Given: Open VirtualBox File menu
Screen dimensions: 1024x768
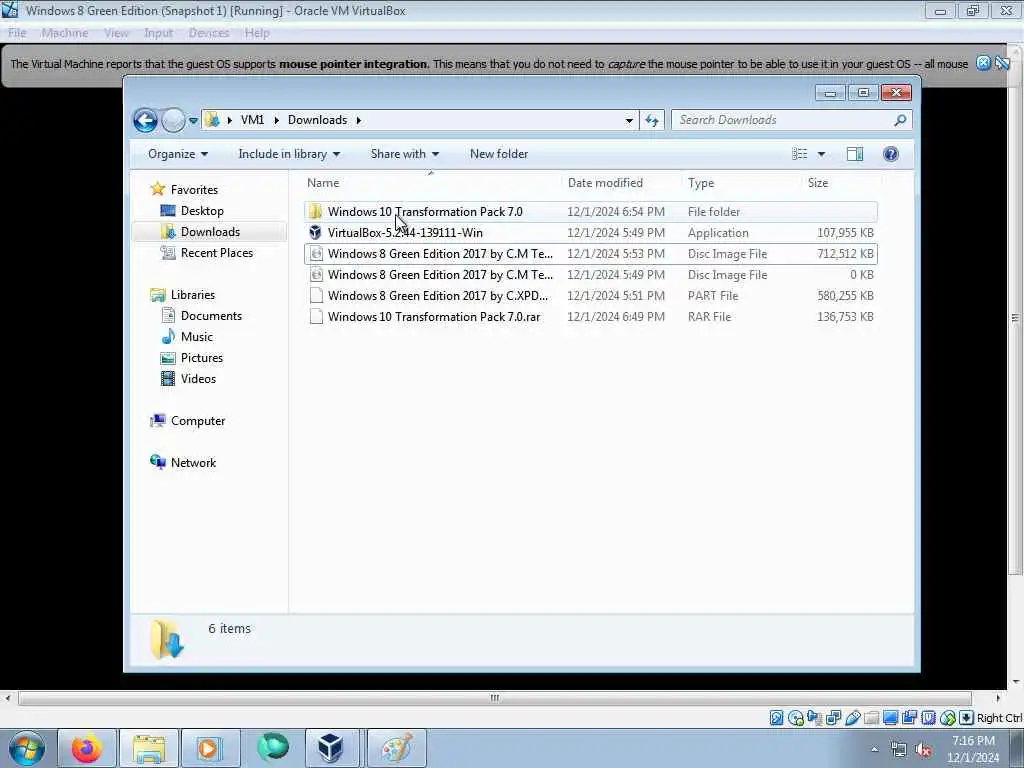Looking at the screenshot, I should (x=17, y=33).
